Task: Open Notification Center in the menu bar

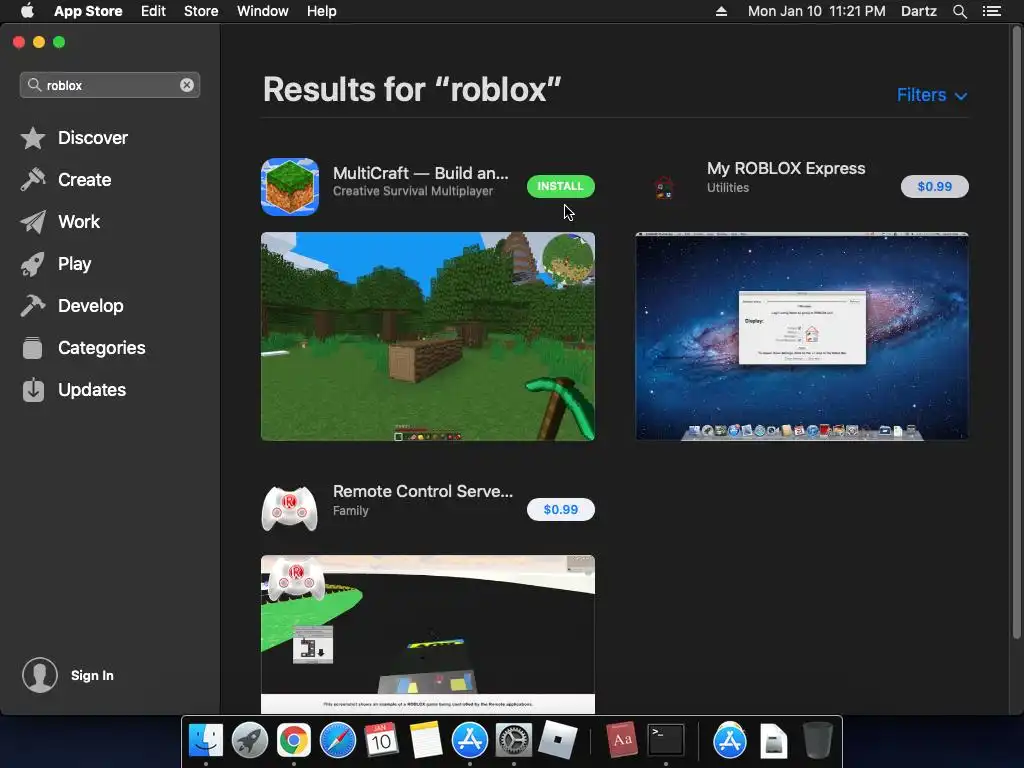Action: (991, 11)
